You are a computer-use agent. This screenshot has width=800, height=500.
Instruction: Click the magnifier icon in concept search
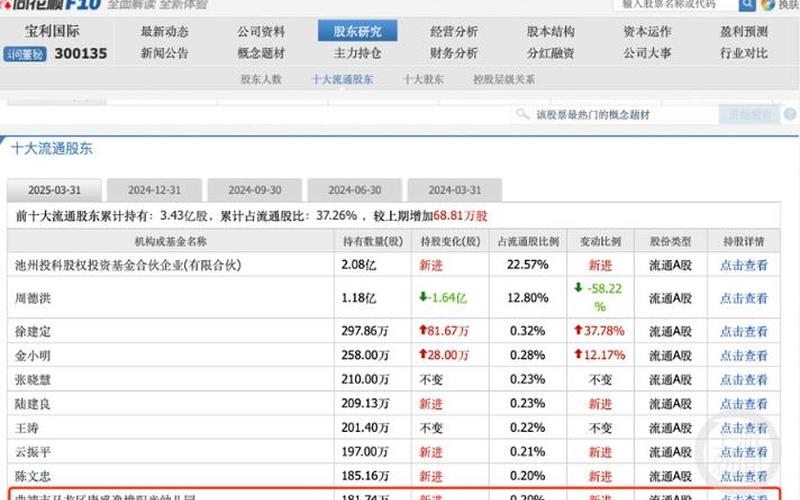[x=522, y=114]
